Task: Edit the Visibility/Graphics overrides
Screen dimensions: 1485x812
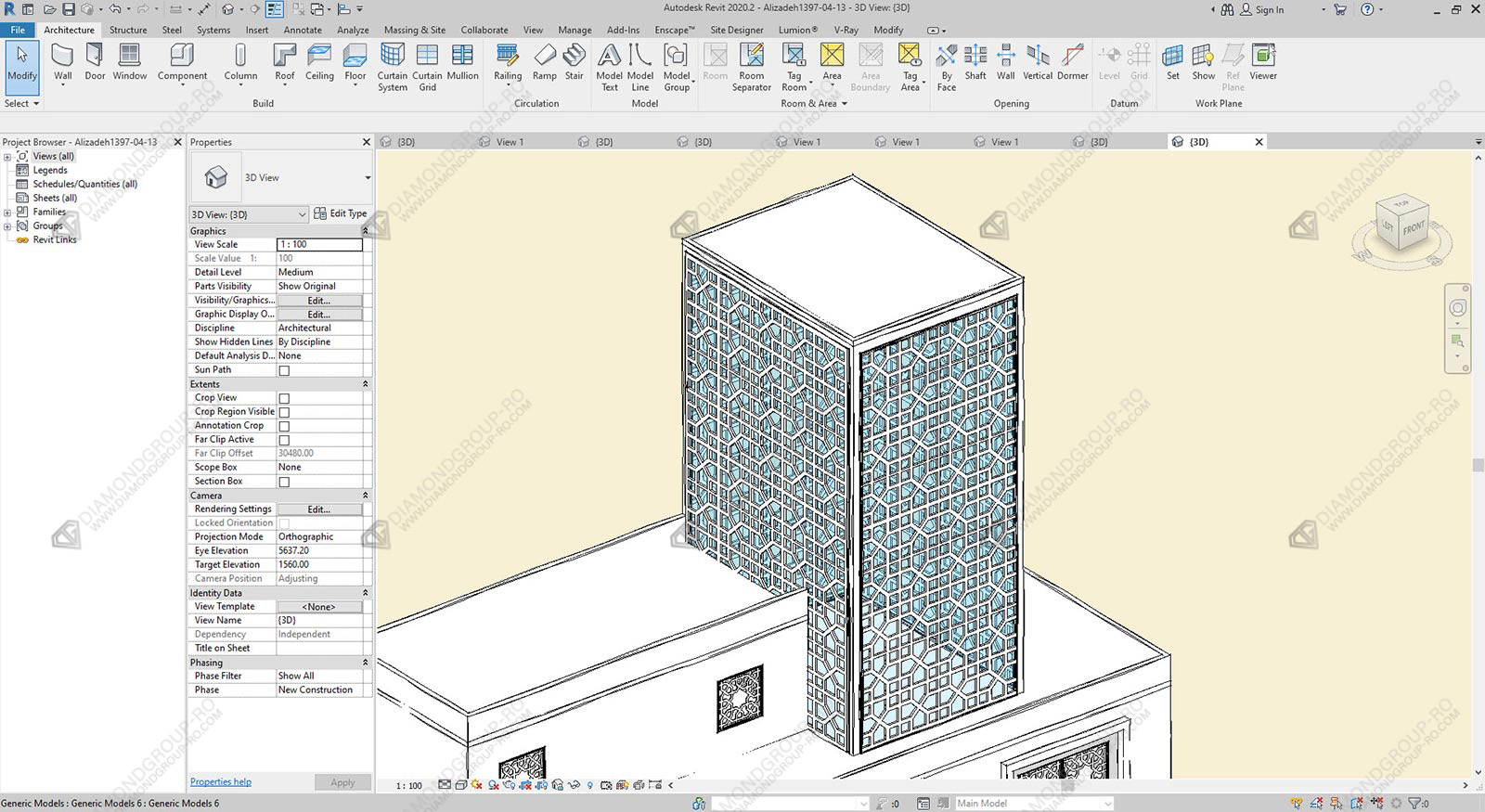Action: click(x=319, y=301)
